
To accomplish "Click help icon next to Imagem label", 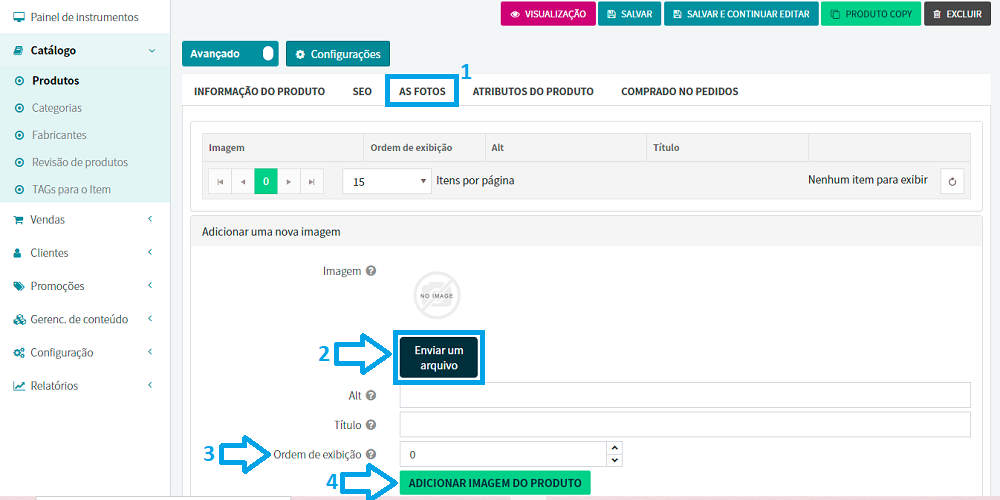I will pos(371,271).
